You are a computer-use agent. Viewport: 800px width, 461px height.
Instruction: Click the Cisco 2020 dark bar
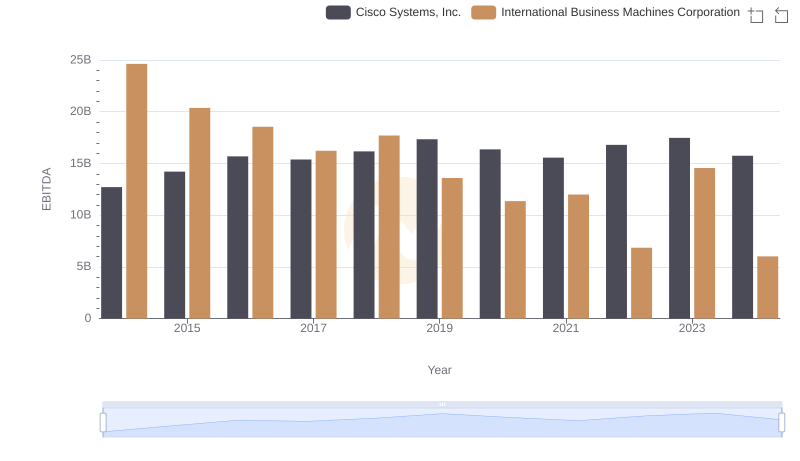(490, 234)
